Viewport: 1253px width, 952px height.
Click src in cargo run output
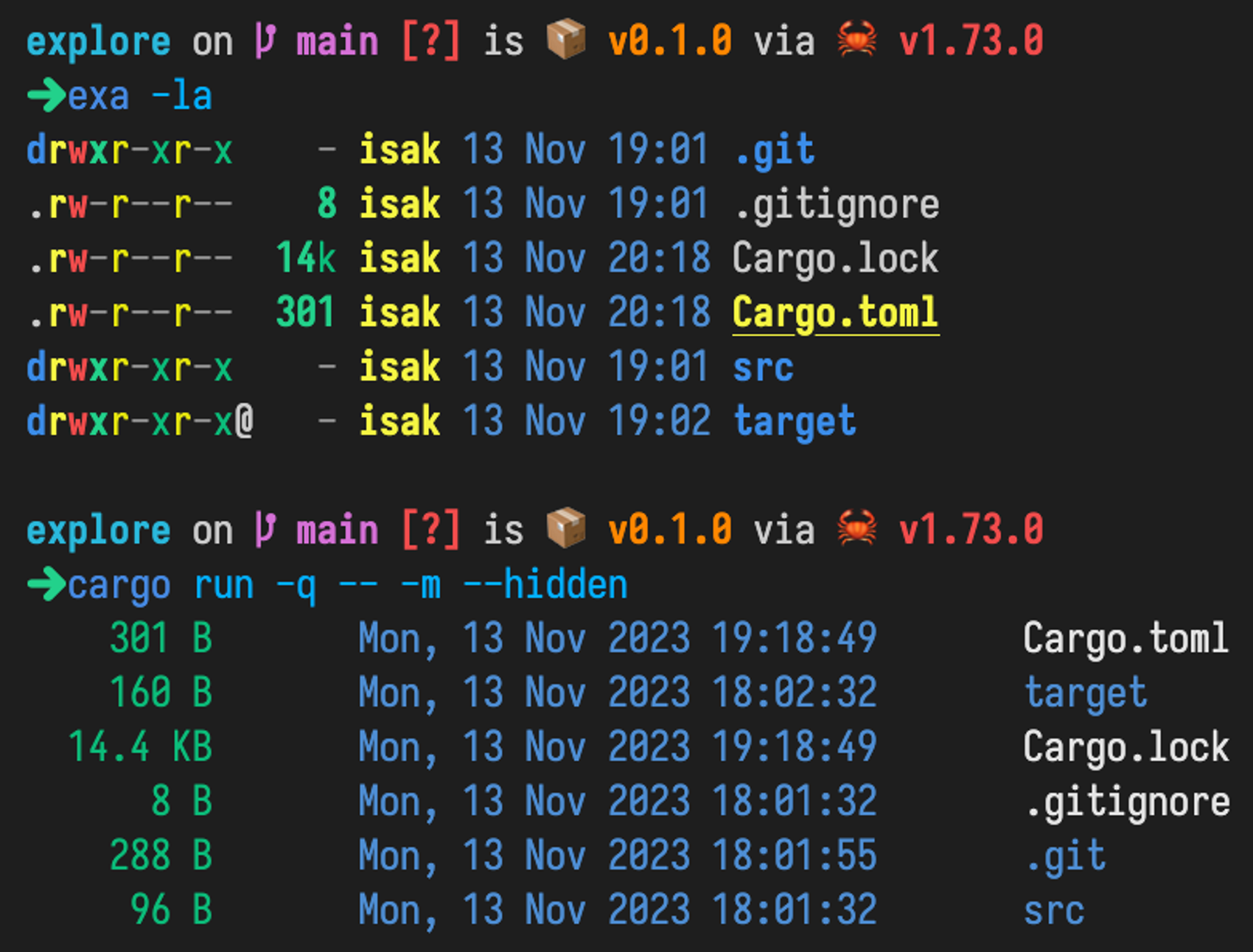click(1054, 910)
